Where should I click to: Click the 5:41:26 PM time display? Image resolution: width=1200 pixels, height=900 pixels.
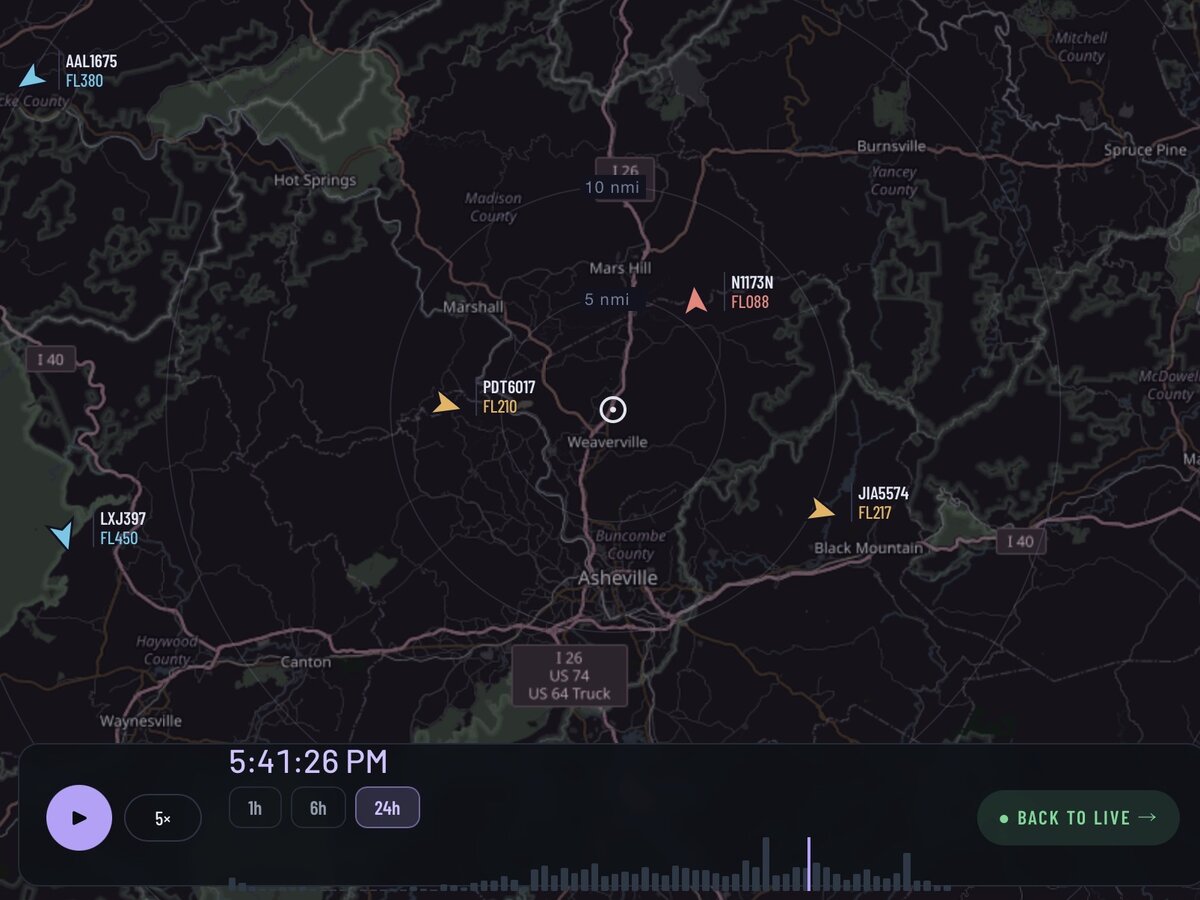(308, 762)
